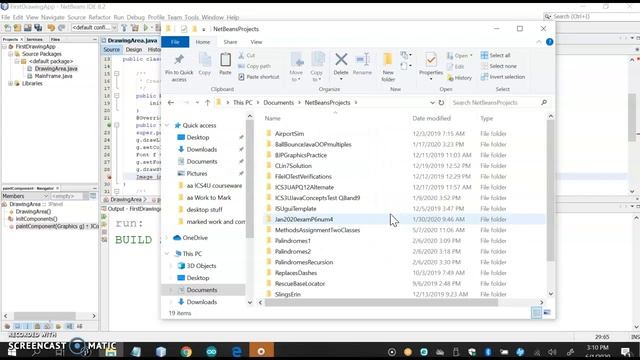Screen dimensions: 640x360
Task: Click Select all in ribbon
Action: click(x=496, y=55)
